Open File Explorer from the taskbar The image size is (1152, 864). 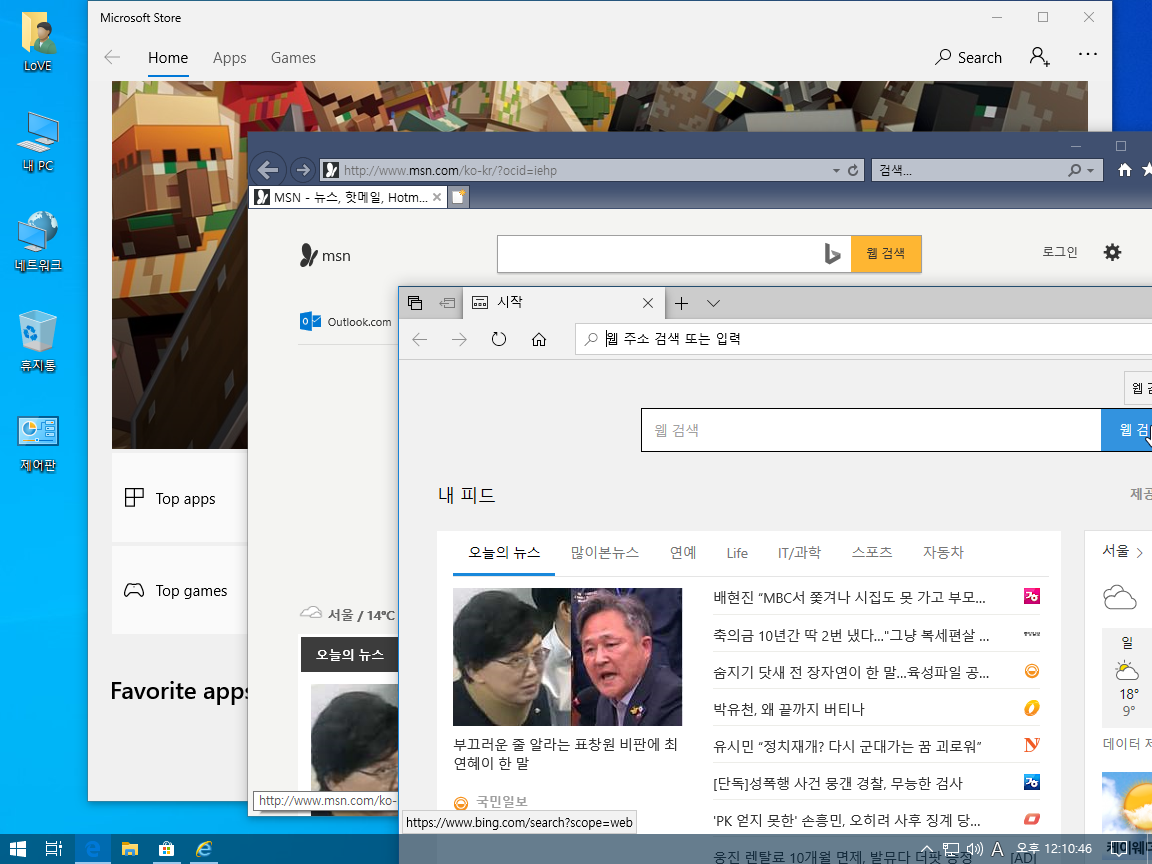pyautogui.click(x=130, y=849)
